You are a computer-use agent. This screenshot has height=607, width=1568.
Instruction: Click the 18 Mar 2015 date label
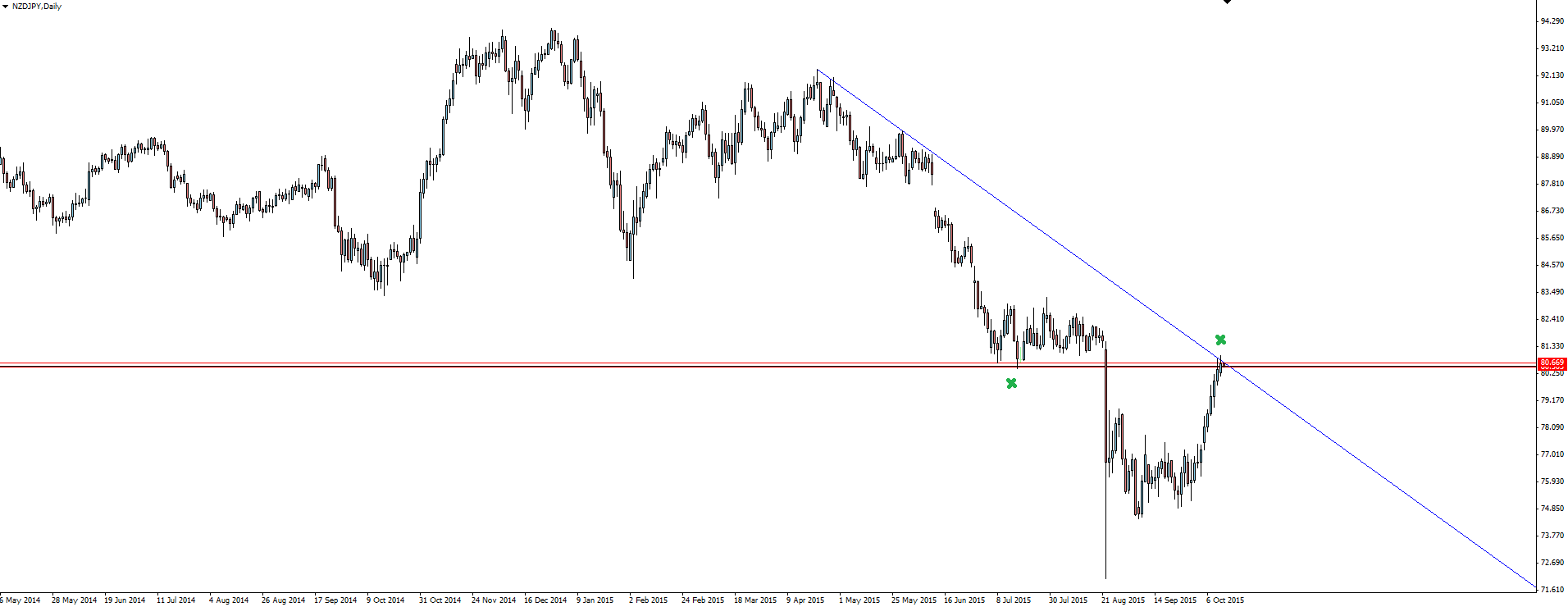[x=755, y=600]
